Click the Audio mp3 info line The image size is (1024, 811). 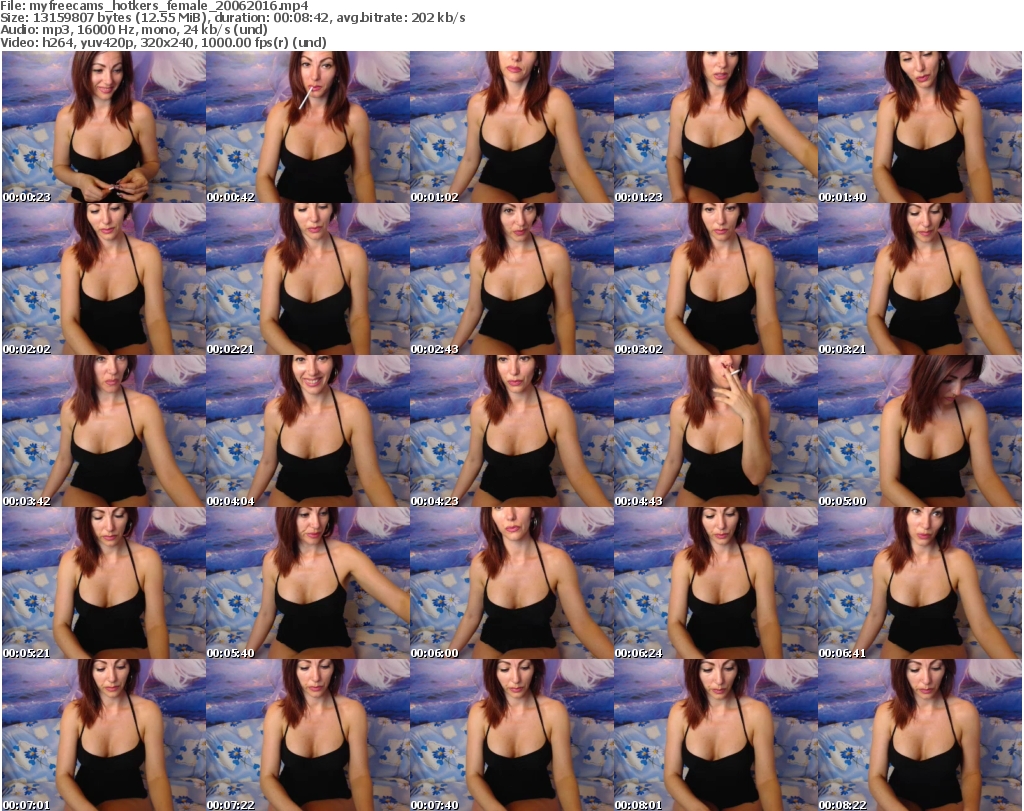pos(134,30)
